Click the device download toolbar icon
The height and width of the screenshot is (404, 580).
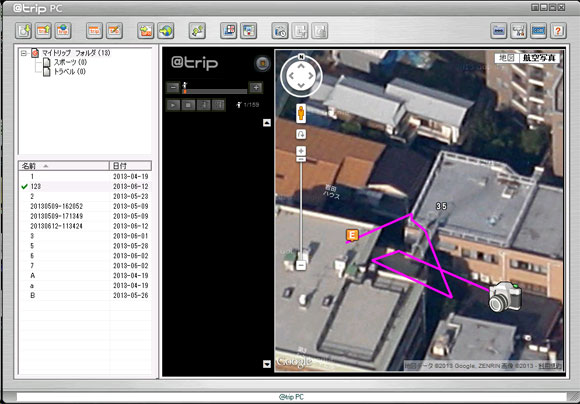pos(23,31)
